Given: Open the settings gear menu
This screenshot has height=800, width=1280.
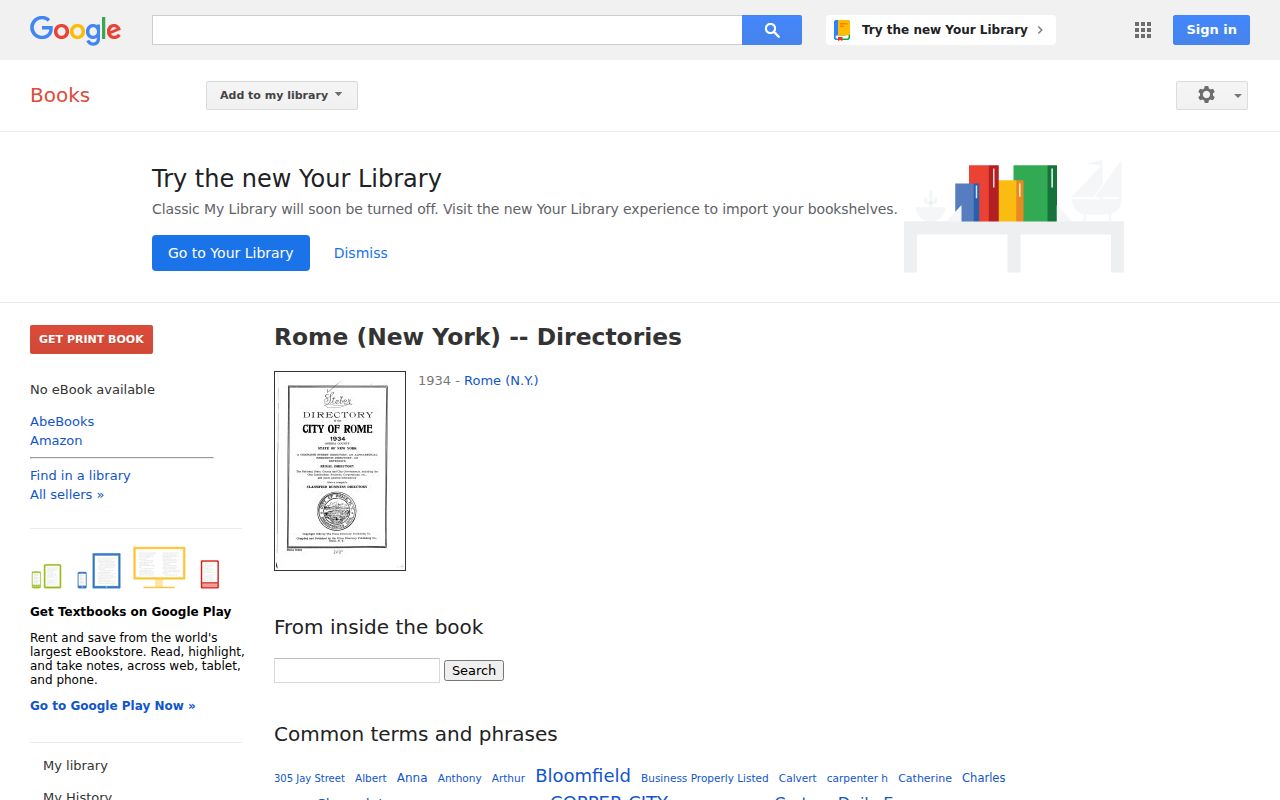Looking at the screenshot, I should tap(1212, 95).
